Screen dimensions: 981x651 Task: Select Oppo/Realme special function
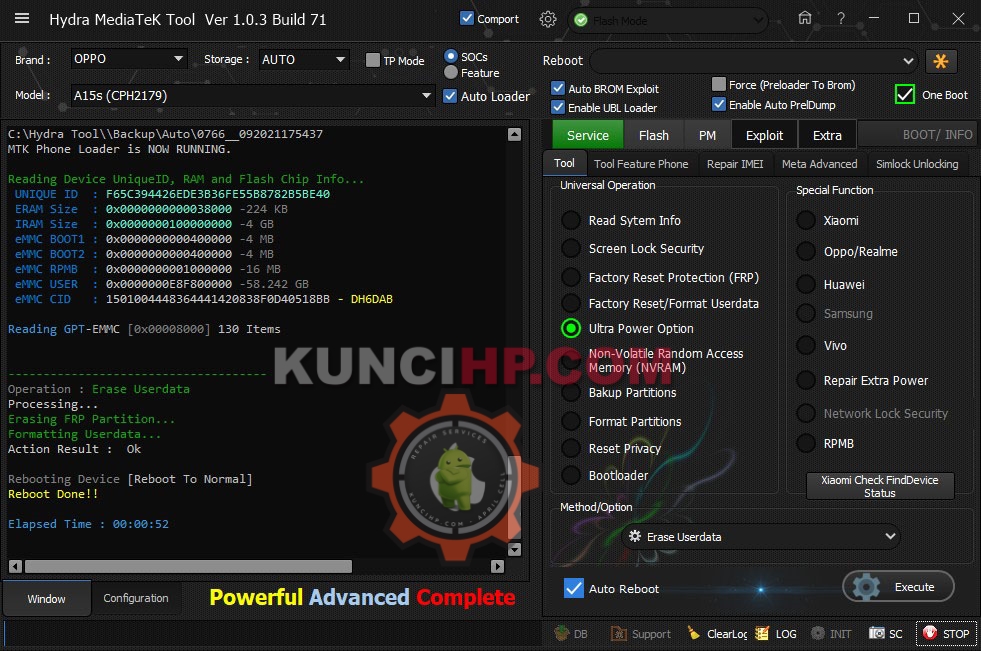[x=806, y=251]
